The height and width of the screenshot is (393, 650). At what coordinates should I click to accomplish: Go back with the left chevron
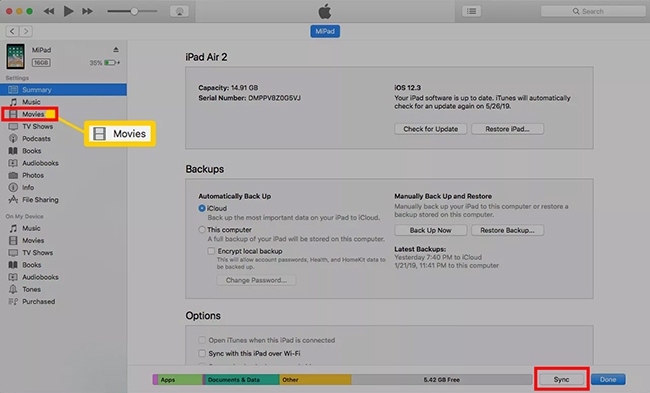click(x=12, y=31)
